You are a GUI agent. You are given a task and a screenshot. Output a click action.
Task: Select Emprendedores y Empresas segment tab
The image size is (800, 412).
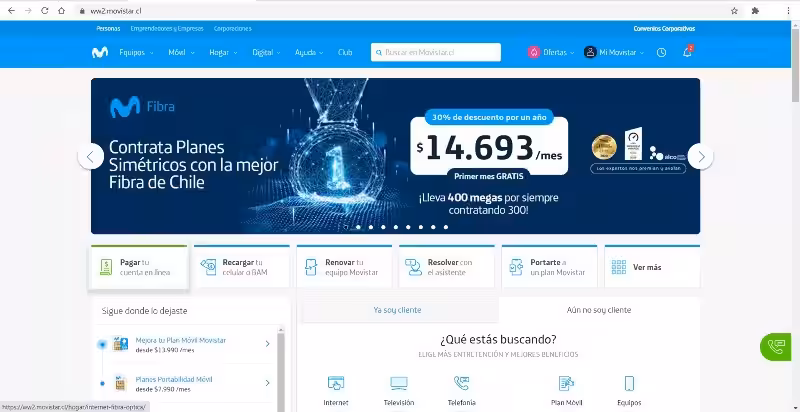point(167,29)
